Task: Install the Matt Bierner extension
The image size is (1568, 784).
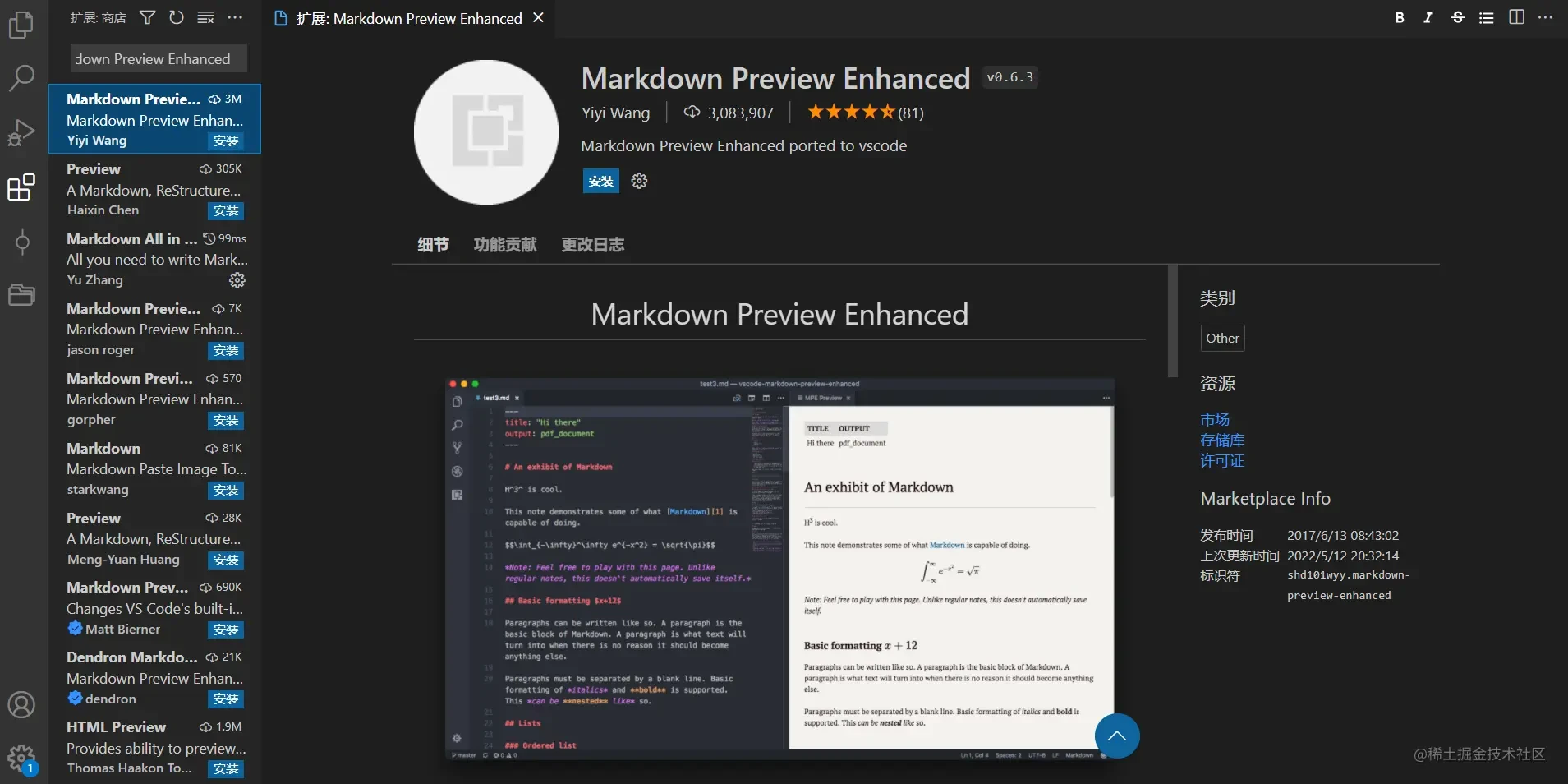Action: click(x=226, y=630)
